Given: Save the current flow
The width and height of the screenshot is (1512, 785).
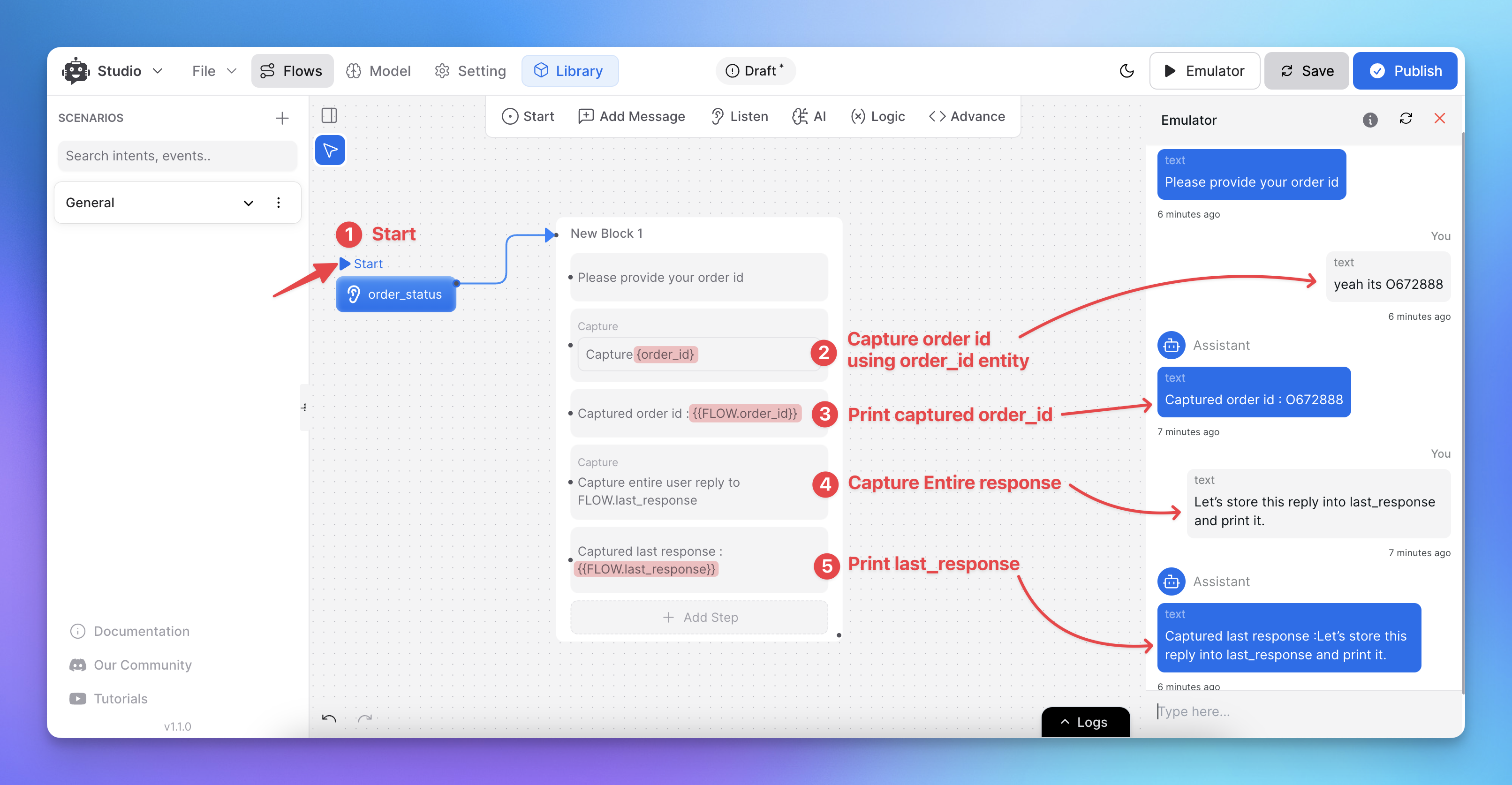Looking at the screenshot, I should [1307, 71].
